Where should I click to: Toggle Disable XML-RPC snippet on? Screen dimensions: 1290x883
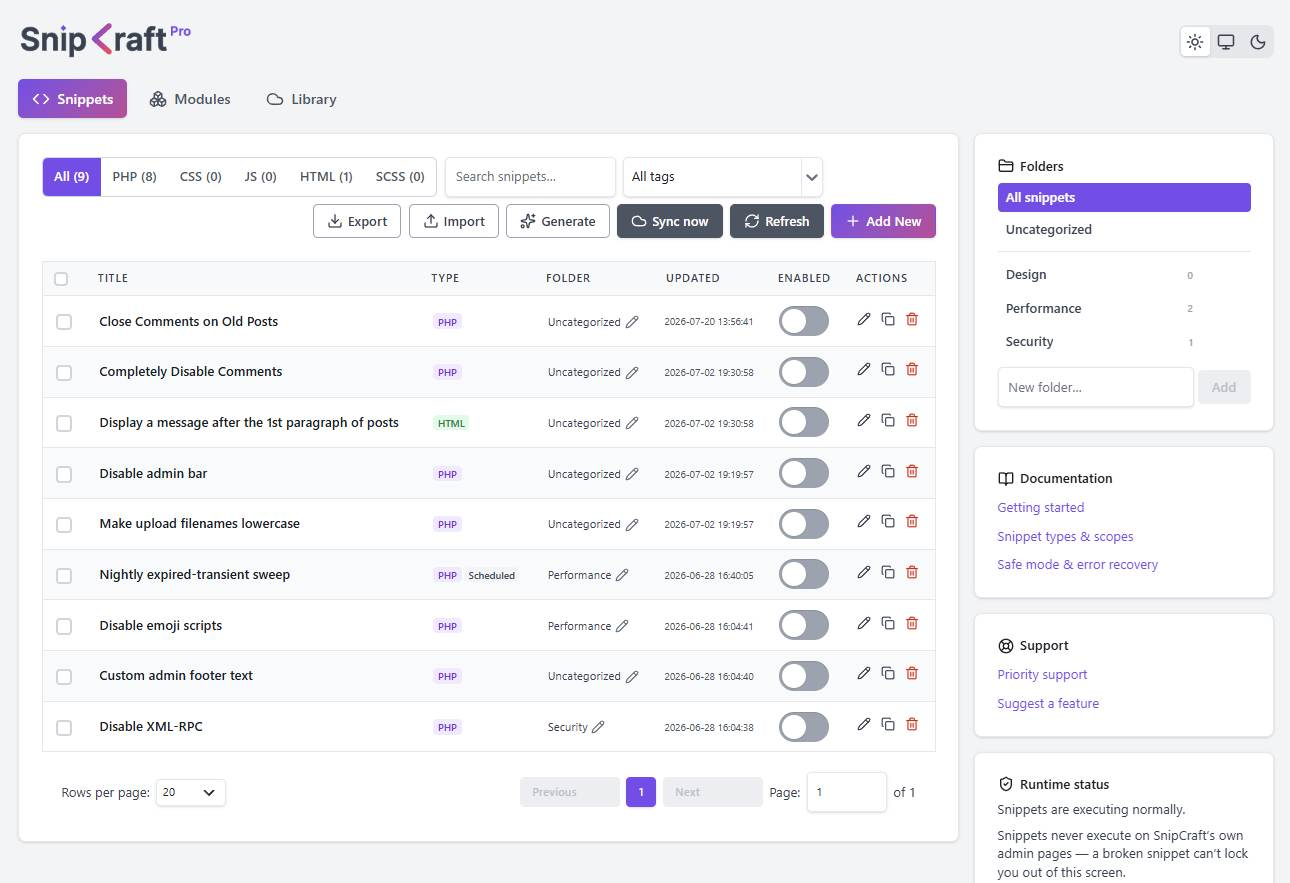(804, 726)
